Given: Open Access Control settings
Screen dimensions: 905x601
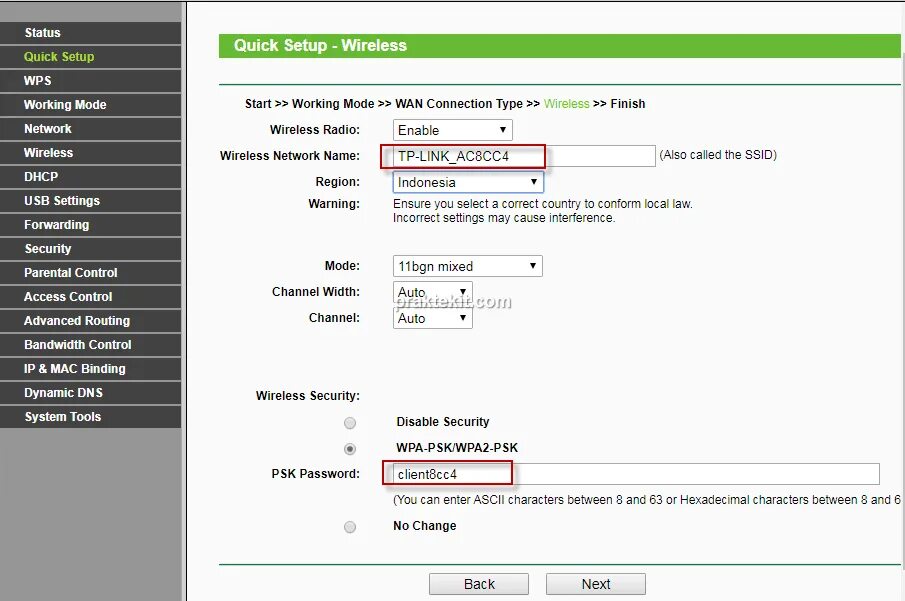Looking at the screenshot, I should tap(90, 296).
